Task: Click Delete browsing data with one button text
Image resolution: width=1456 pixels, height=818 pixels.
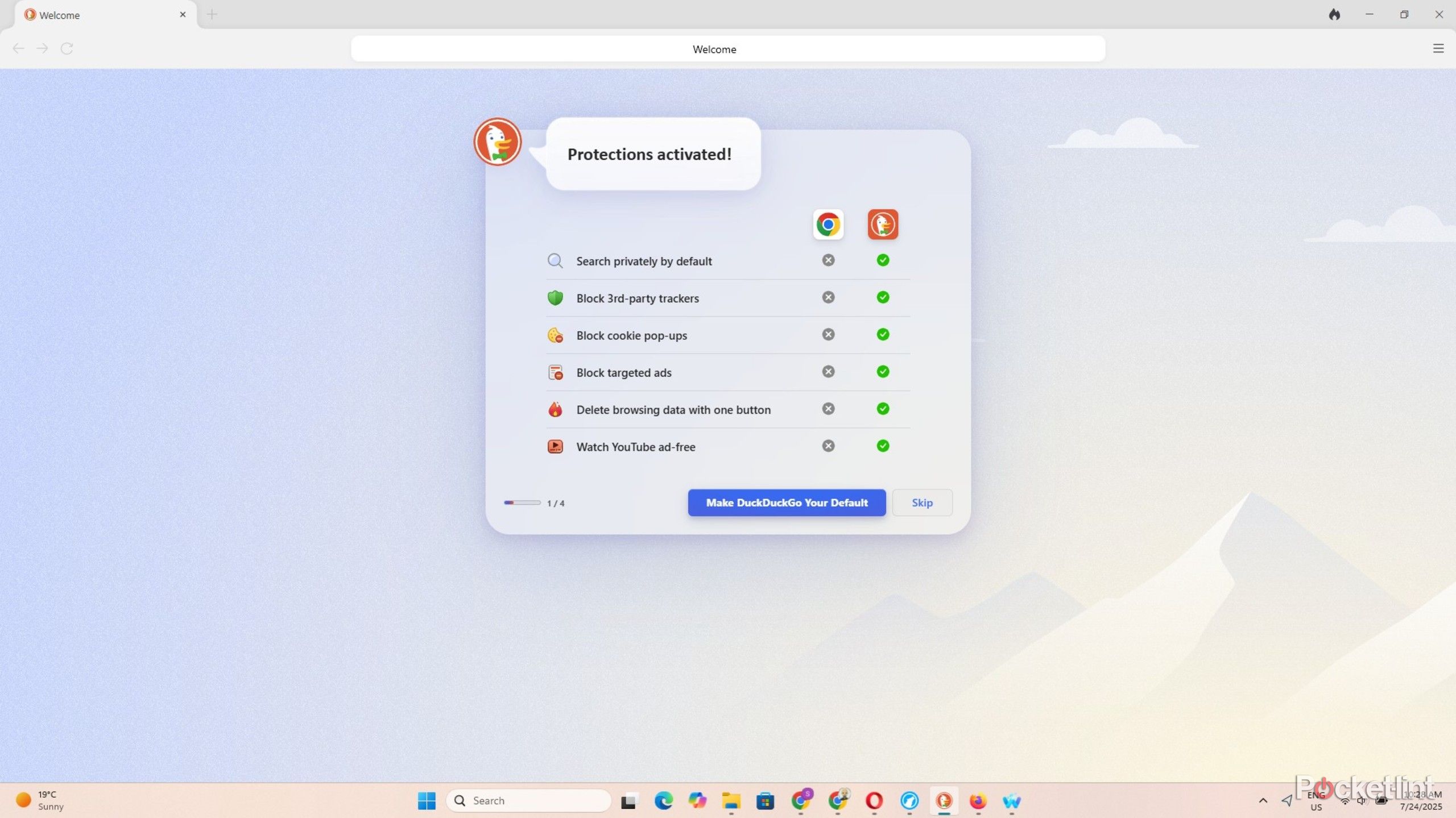Action: (673, 410)
